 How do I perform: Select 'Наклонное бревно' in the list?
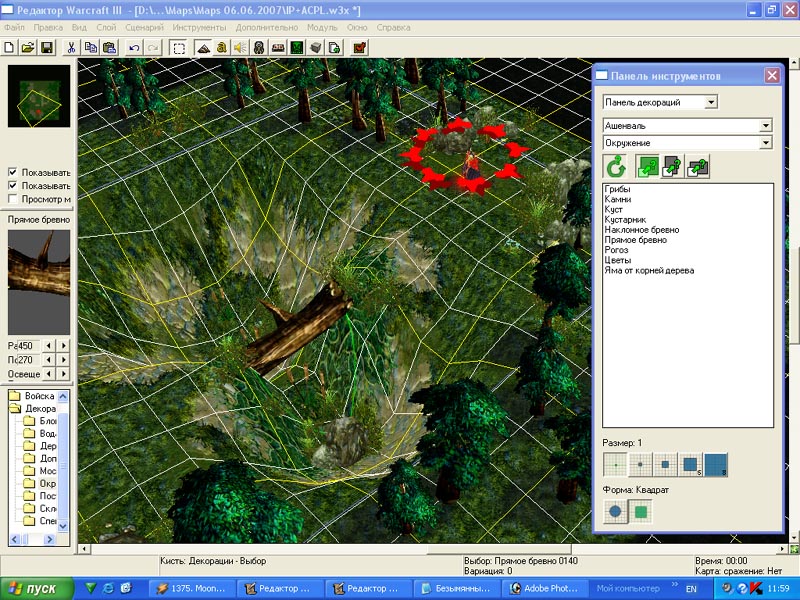click(642, 230)
